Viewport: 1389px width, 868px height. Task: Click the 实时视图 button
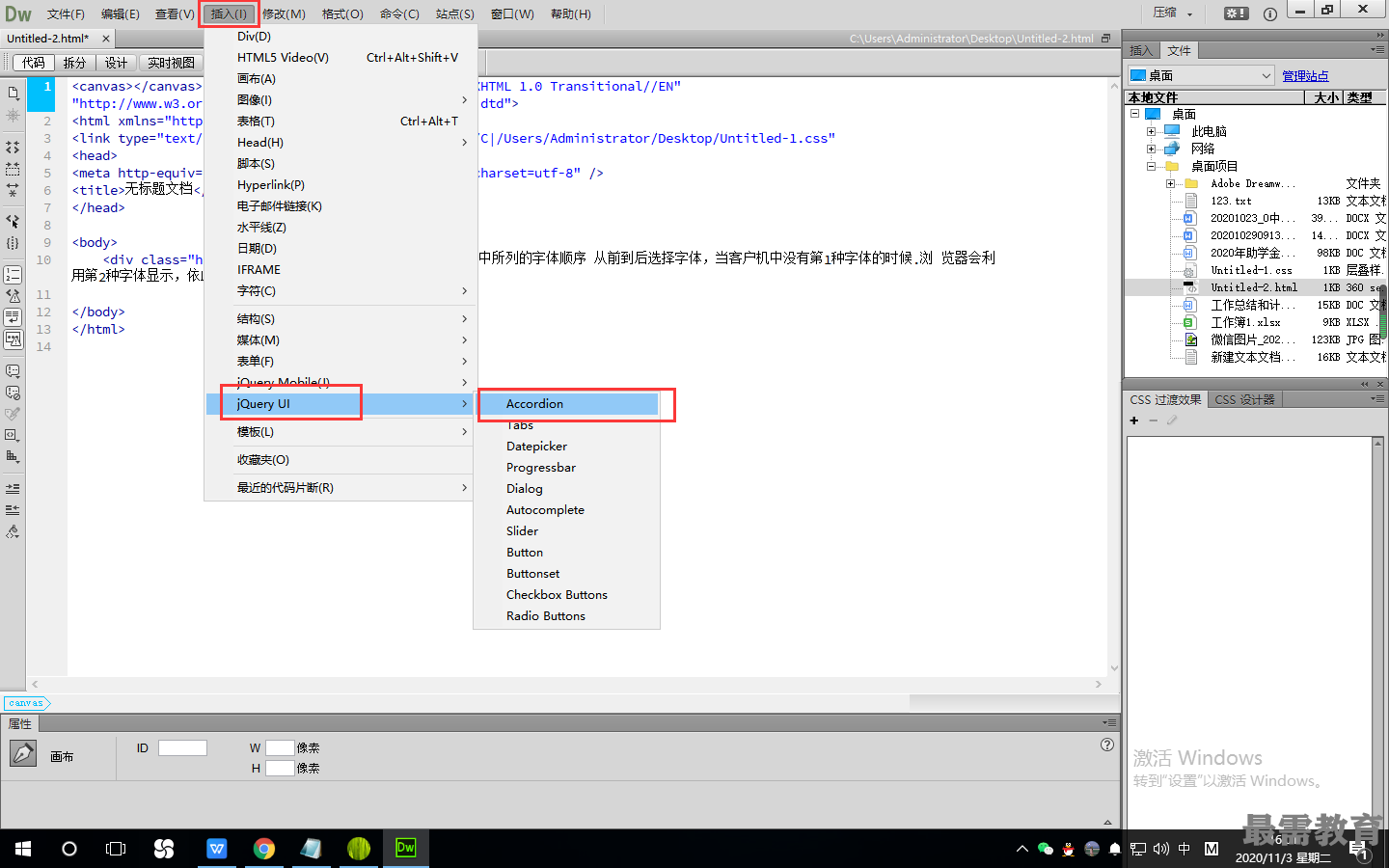pos(171,63)
